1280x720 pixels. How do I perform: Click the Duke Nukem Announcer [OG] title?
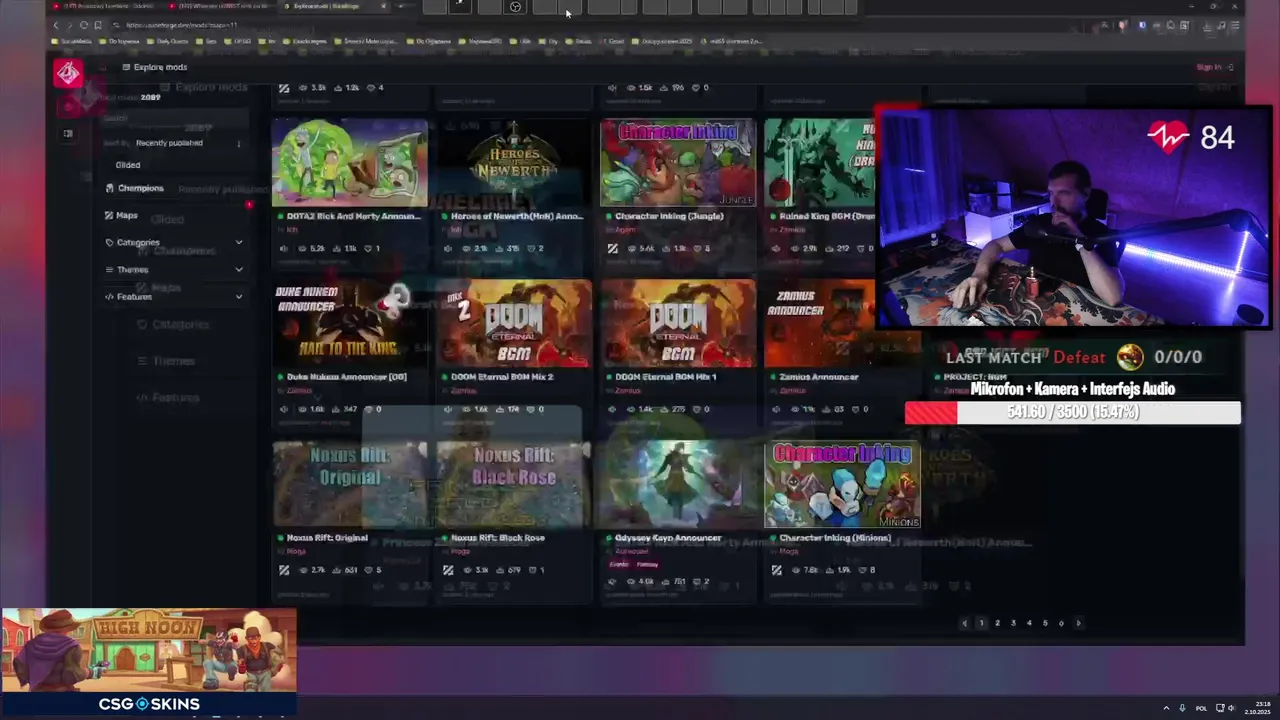346,377
